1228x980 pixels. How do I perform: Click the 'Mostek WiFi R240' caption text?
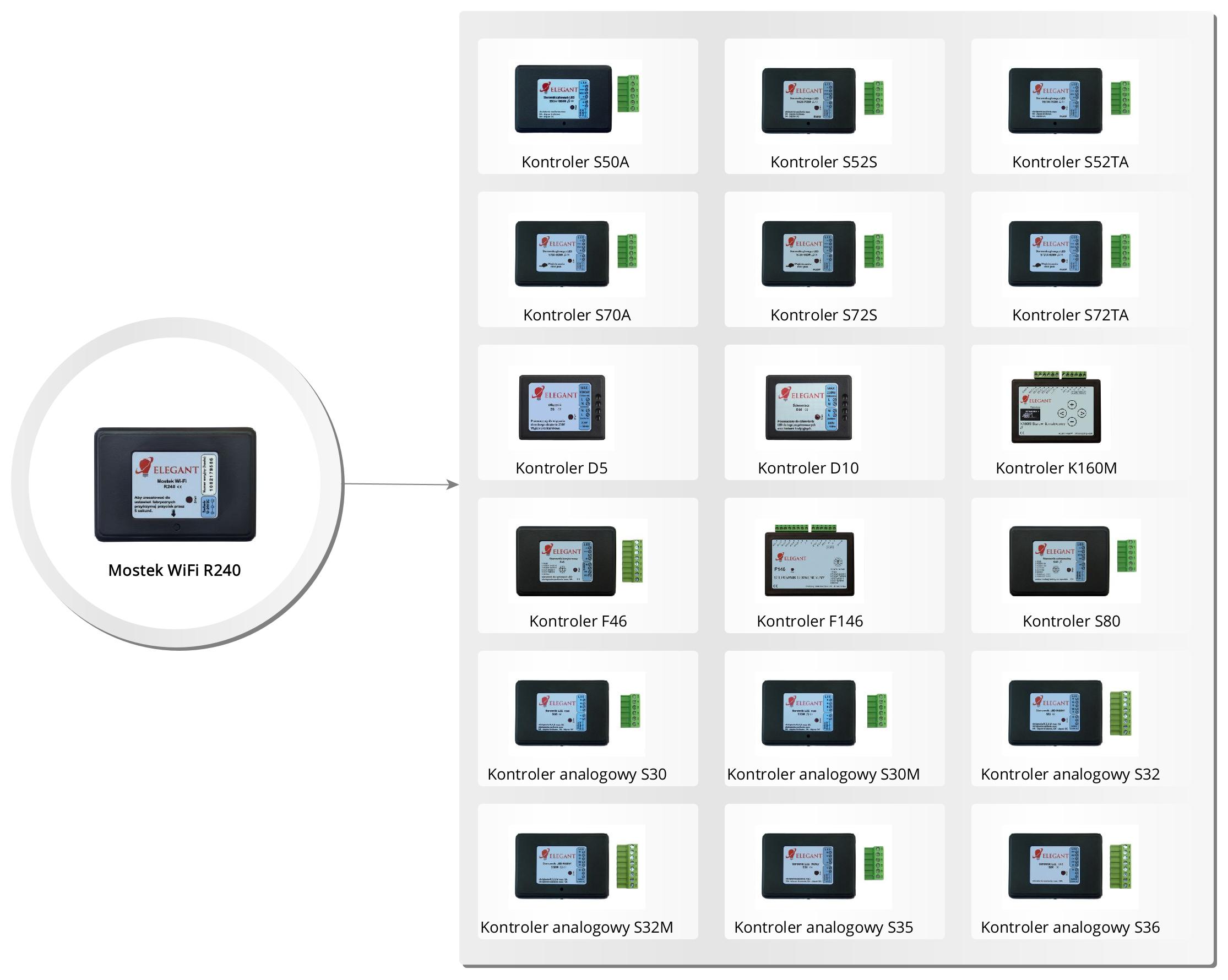point(175,570)
